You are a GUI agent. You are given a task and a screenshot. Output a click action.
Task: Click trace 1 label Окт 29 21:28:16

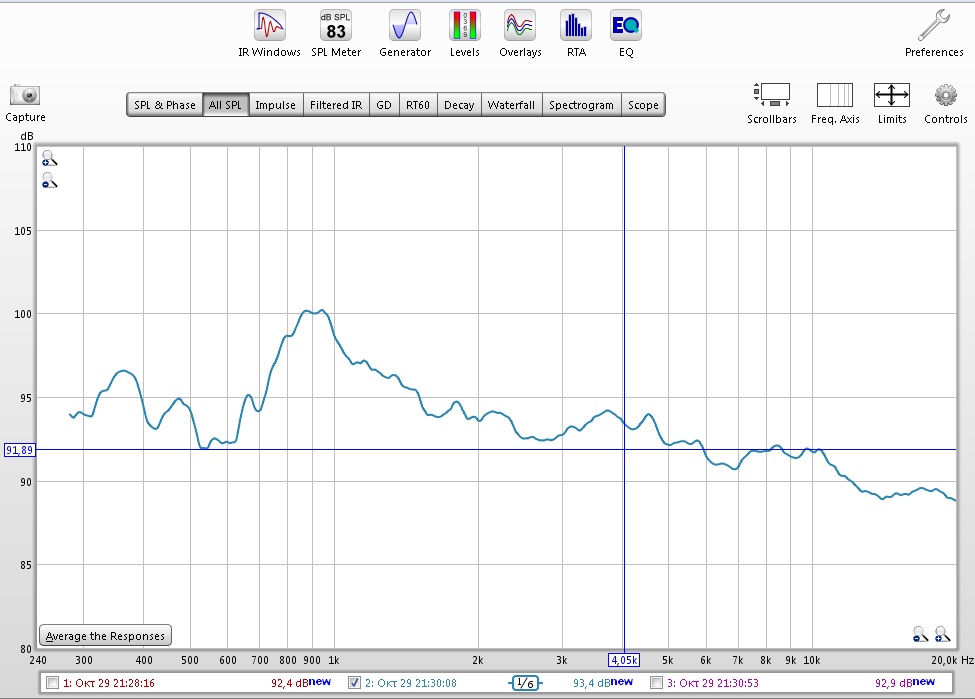pyautogui.click(x=109, y=683)
